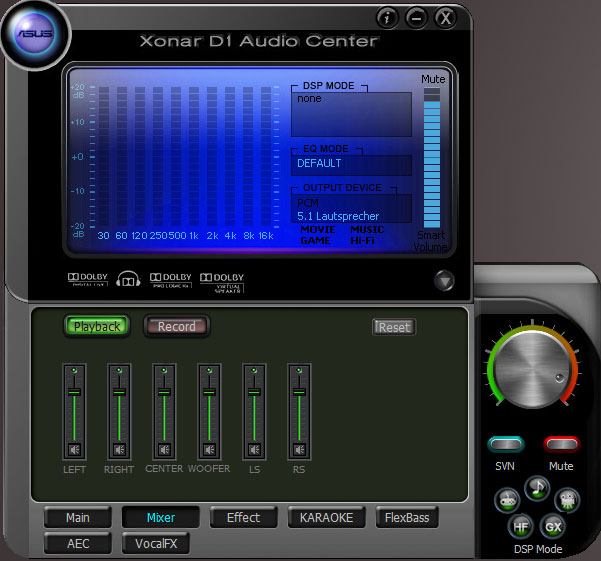The image size is (601, 561).
Task: Click the Dolby Pro Logic IIx icon
Action: 171,280
